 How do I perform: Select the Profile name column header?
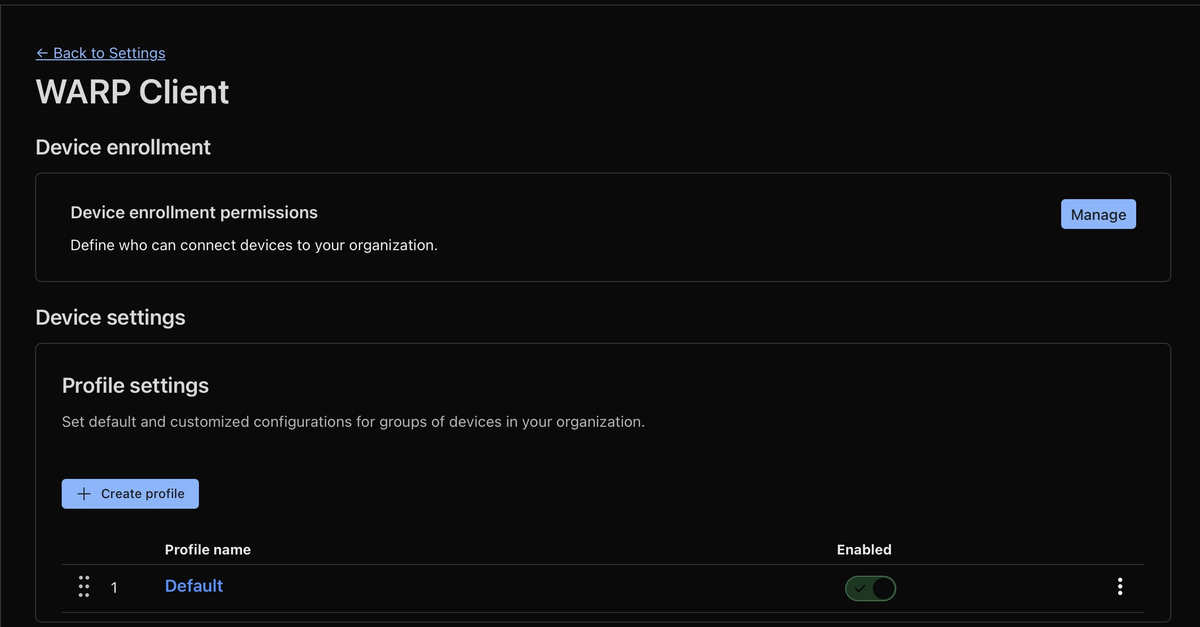tap(207, 549)
